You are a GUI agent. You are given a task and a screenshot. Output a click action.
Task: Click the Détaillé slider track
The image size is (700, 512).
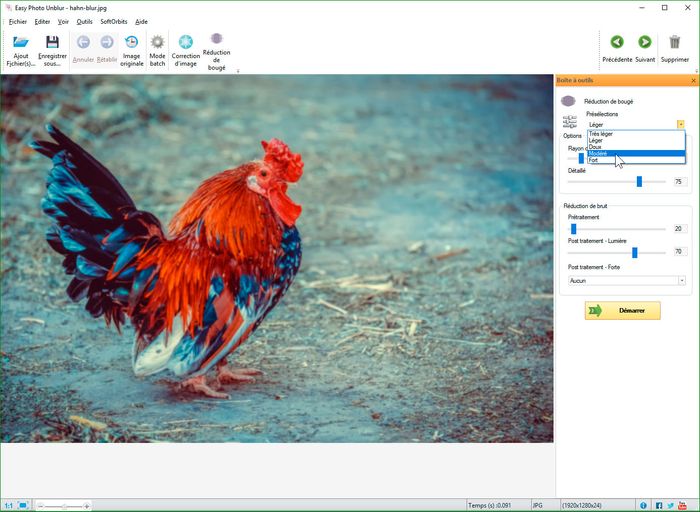[x=600, y=182]
